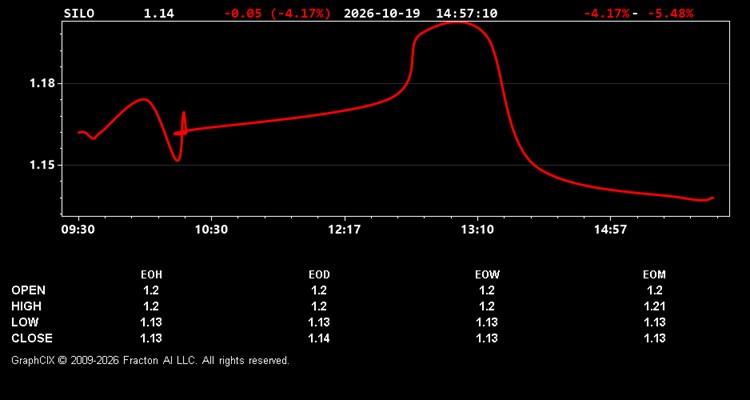Image resolution: width=750 pixels, height=400 pixels.
Task: Click the EOW column header
Action: pos(487,275)
